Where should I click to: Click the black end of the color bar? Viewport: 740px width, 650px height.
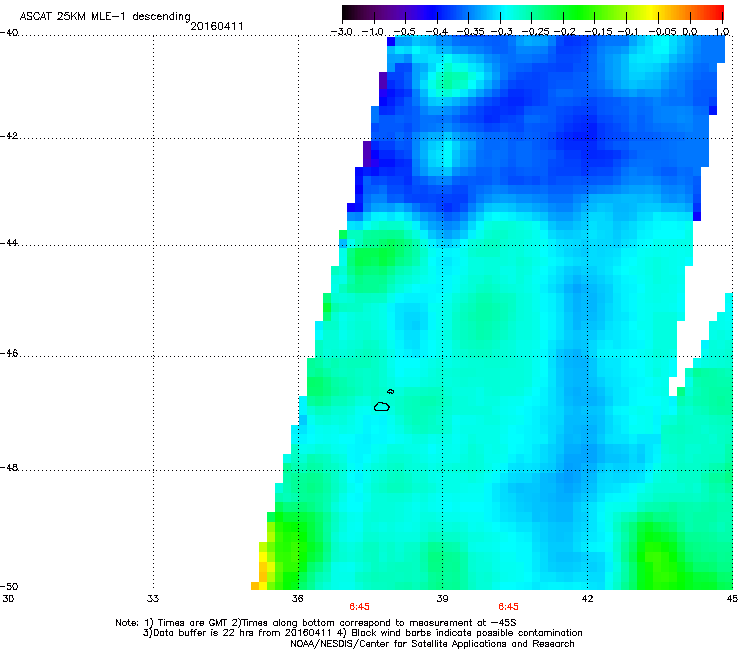coord(349,13)
